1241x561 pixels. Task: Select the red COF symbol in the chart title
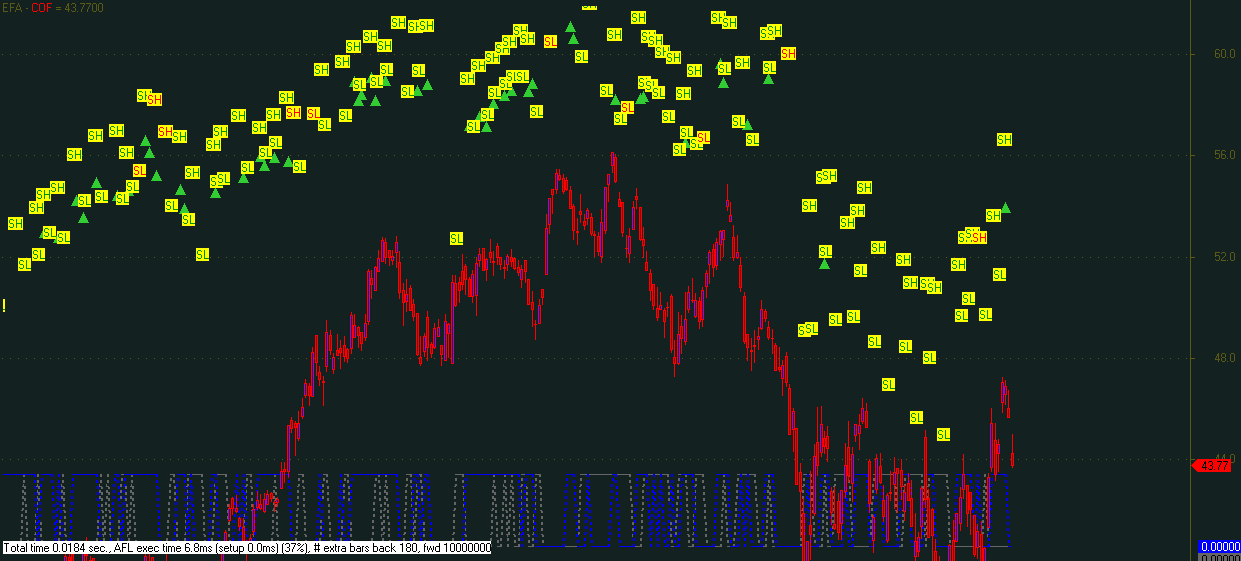coord(41,7)
